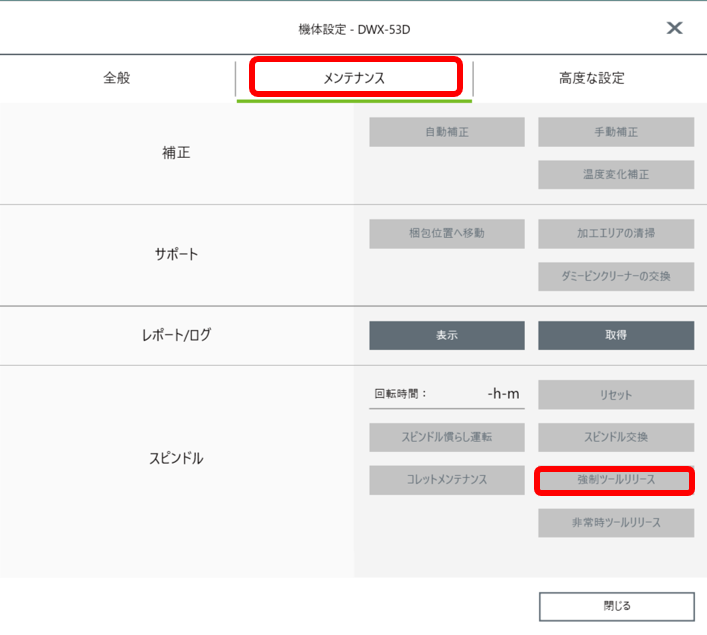Click the スピンドル交換 button

[615, 437]
